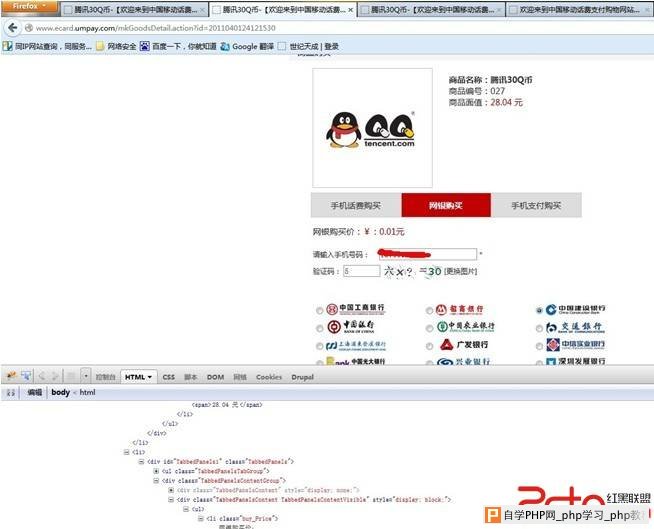Open the Firebug 控制台 console tab

(x=106, y=377)
